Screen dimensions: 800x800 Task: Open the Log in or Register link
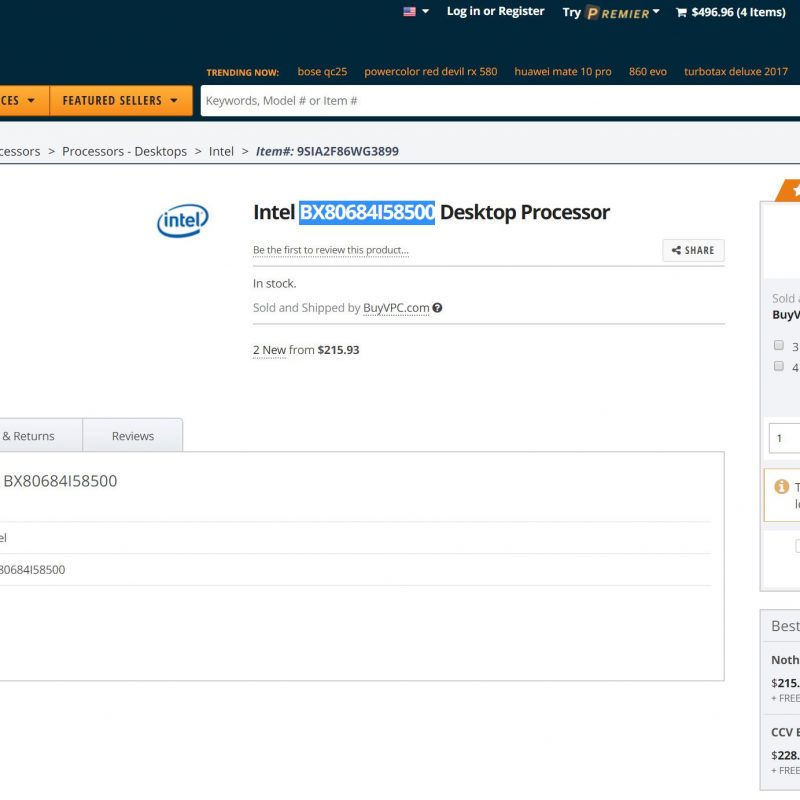[495, 11]
